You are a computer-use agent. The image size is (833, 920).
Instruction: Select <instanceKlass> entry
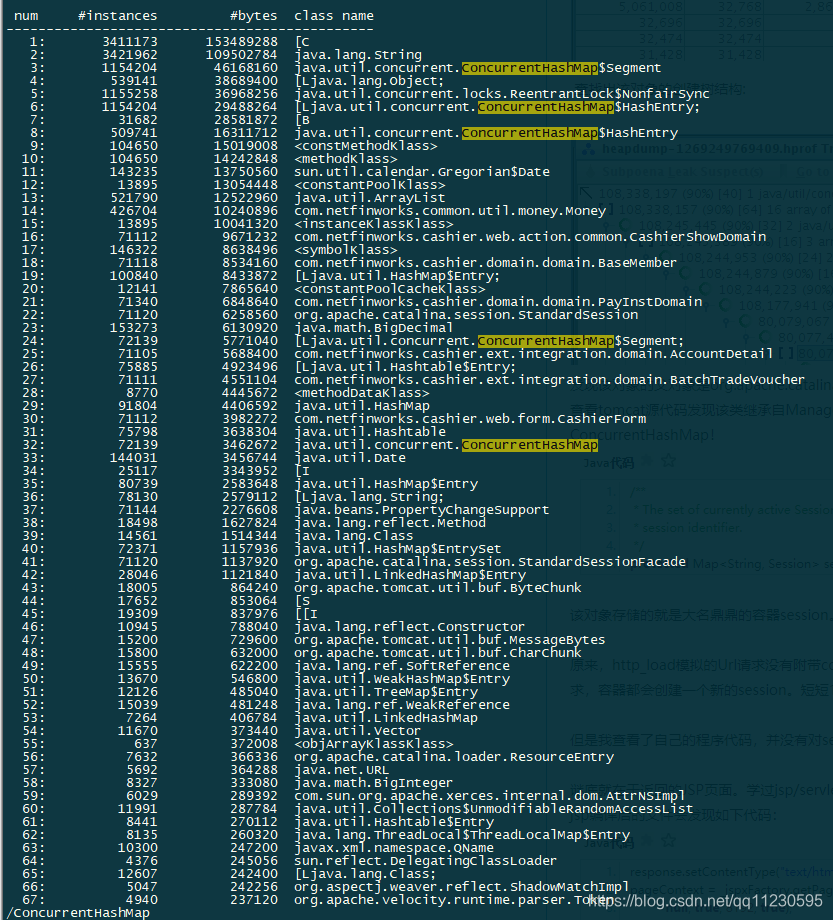(x=374, y=224)
